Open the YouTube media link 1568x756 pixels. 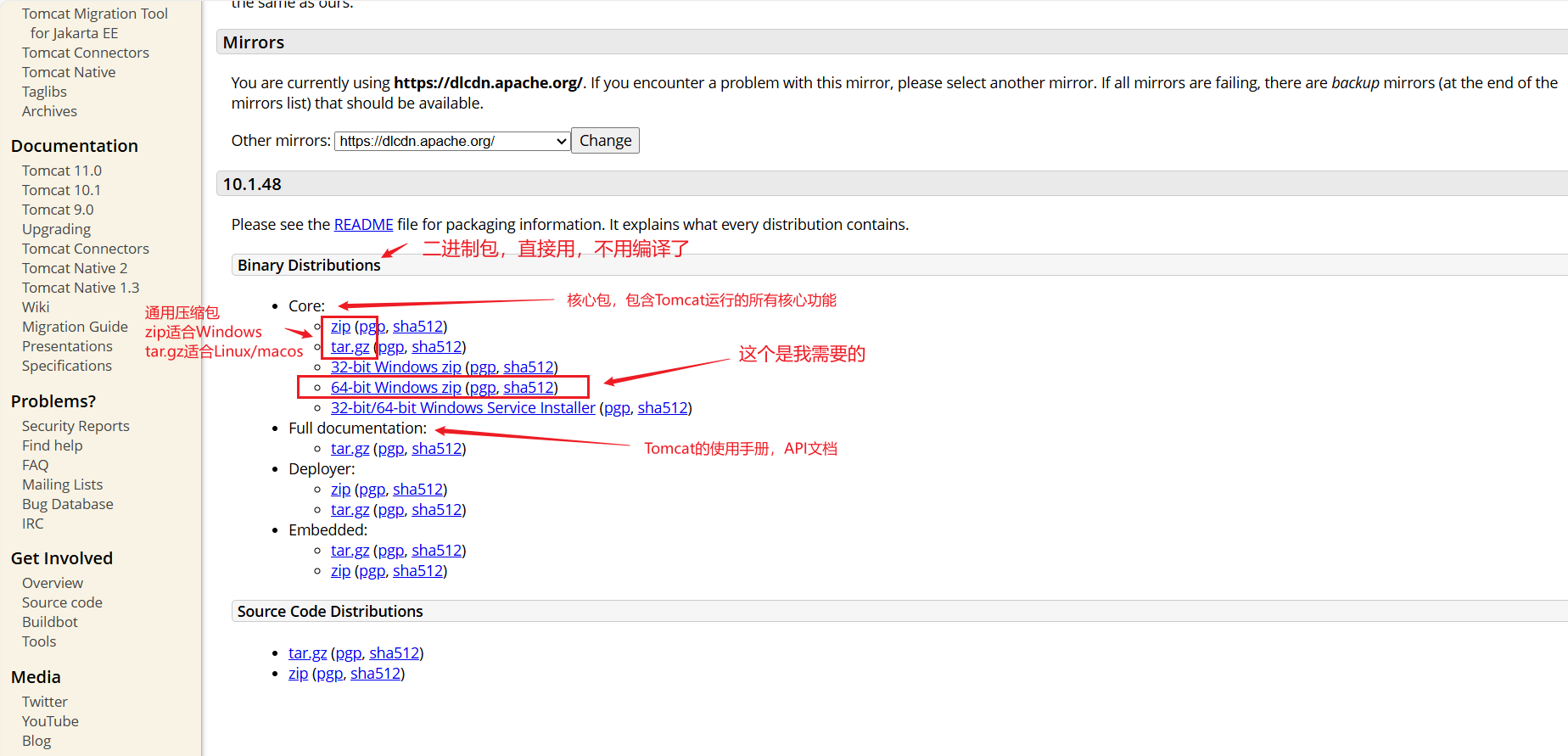[50, 721]
